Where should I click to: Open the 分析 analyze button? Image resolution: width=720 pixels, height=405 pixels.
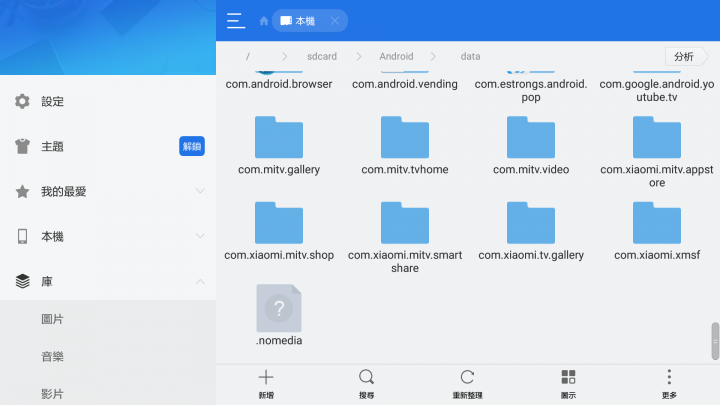686,56
